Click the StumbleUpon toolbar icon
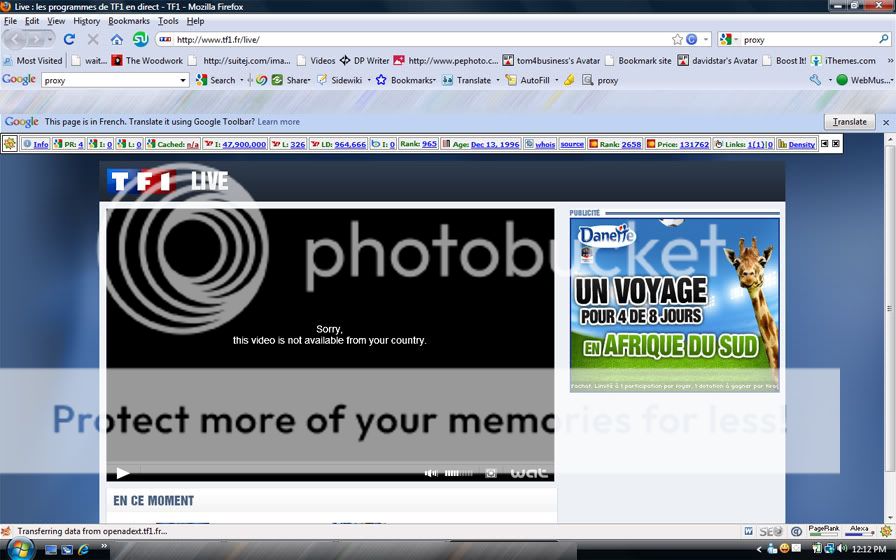The height and width of the screenshot is (560, 896). tap(141, 39)
